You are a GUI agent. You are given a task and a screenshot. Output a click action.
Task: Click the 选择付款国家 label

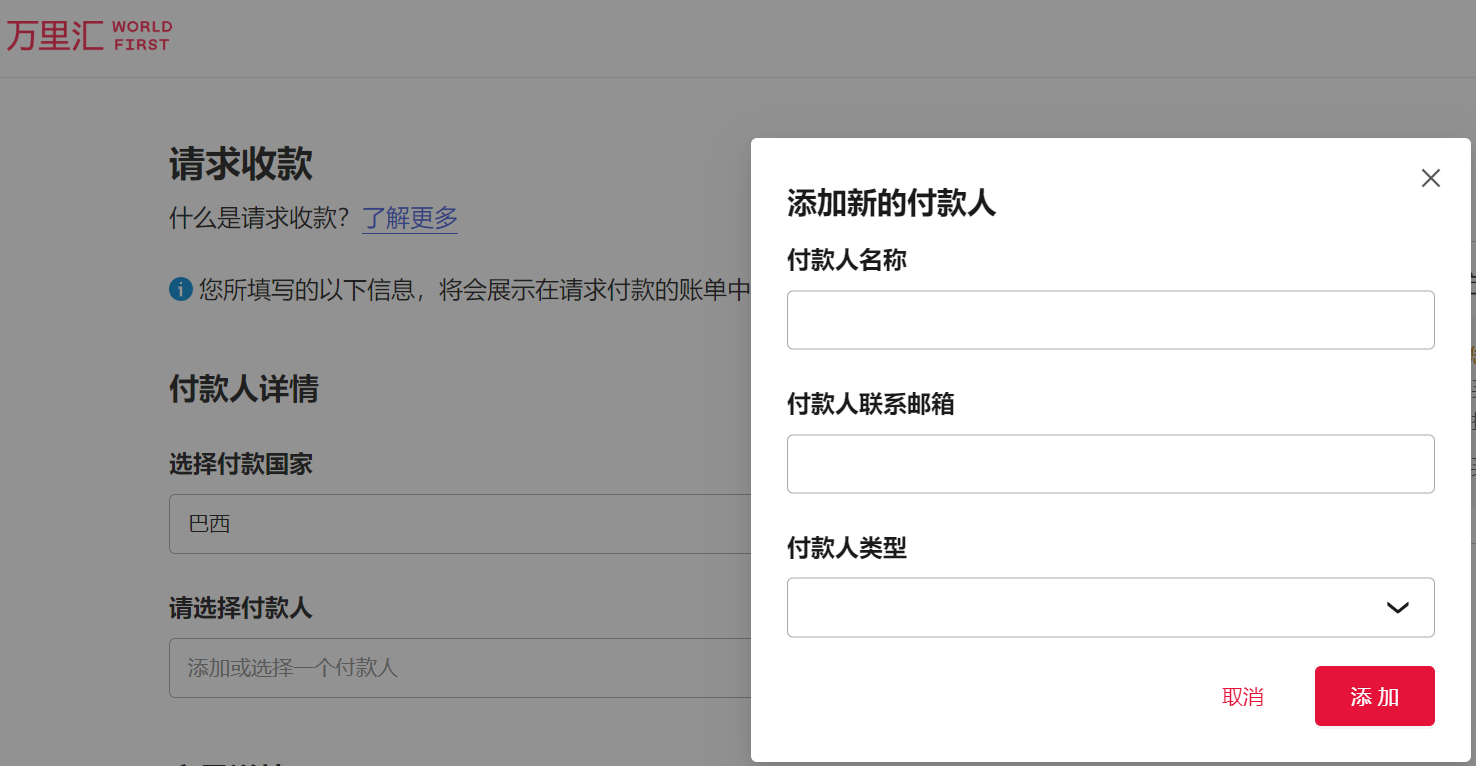(x=241, y=465)
